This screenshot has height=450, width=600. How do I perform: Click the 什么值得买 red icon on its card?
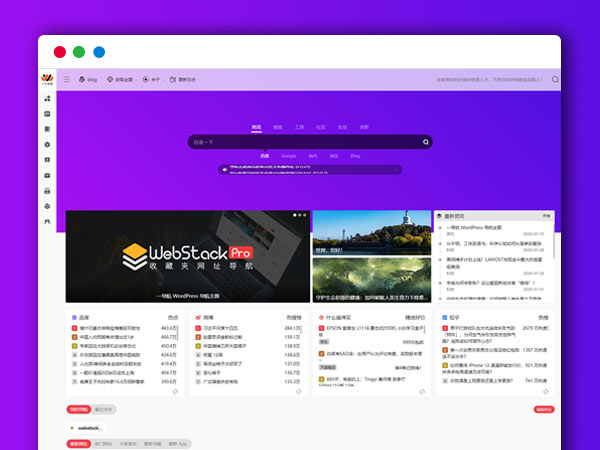(321, 318)
